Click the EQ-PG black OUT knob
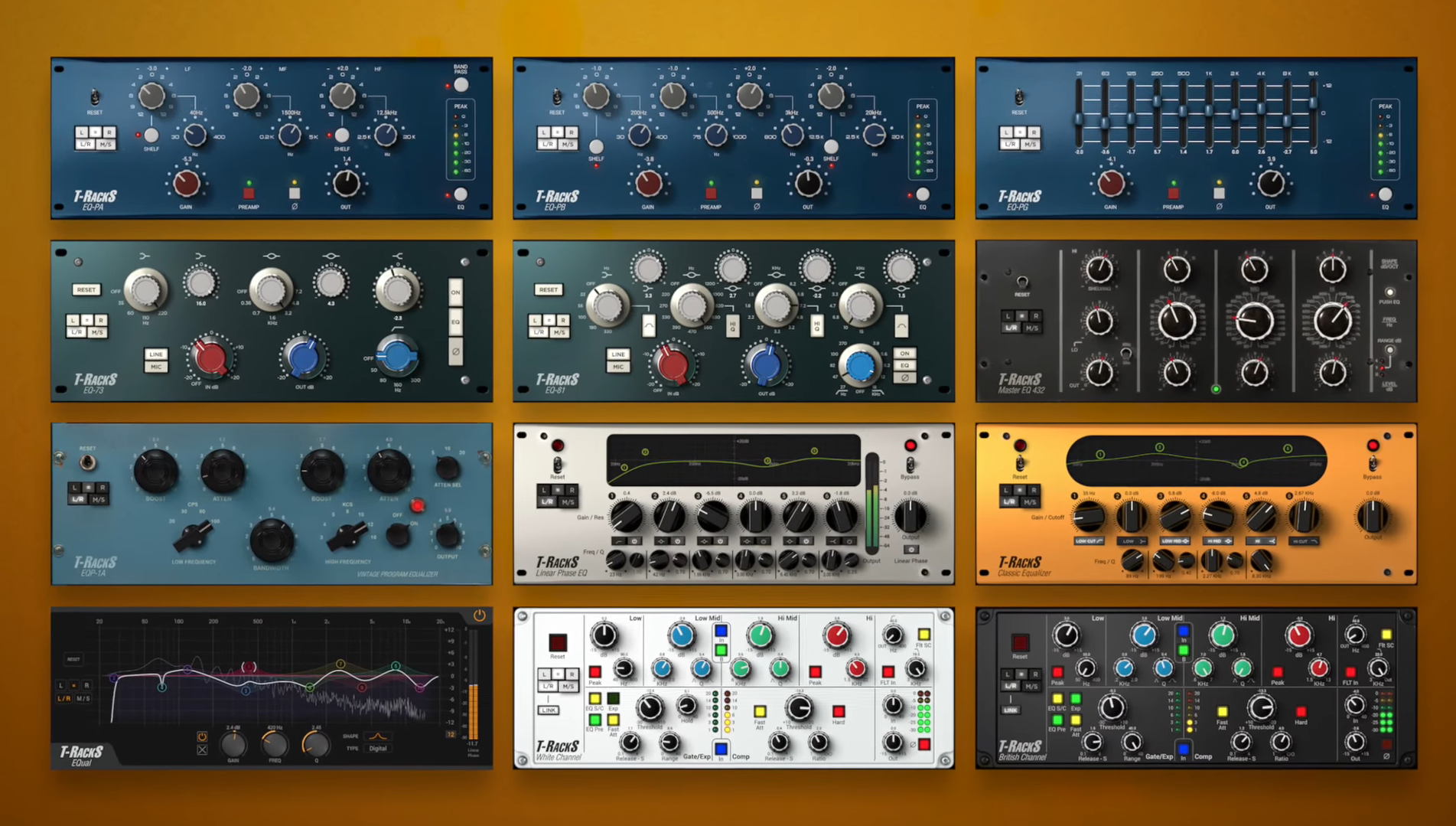The width and height of the screenshot is (1456, 826). tap(1270, 184)
